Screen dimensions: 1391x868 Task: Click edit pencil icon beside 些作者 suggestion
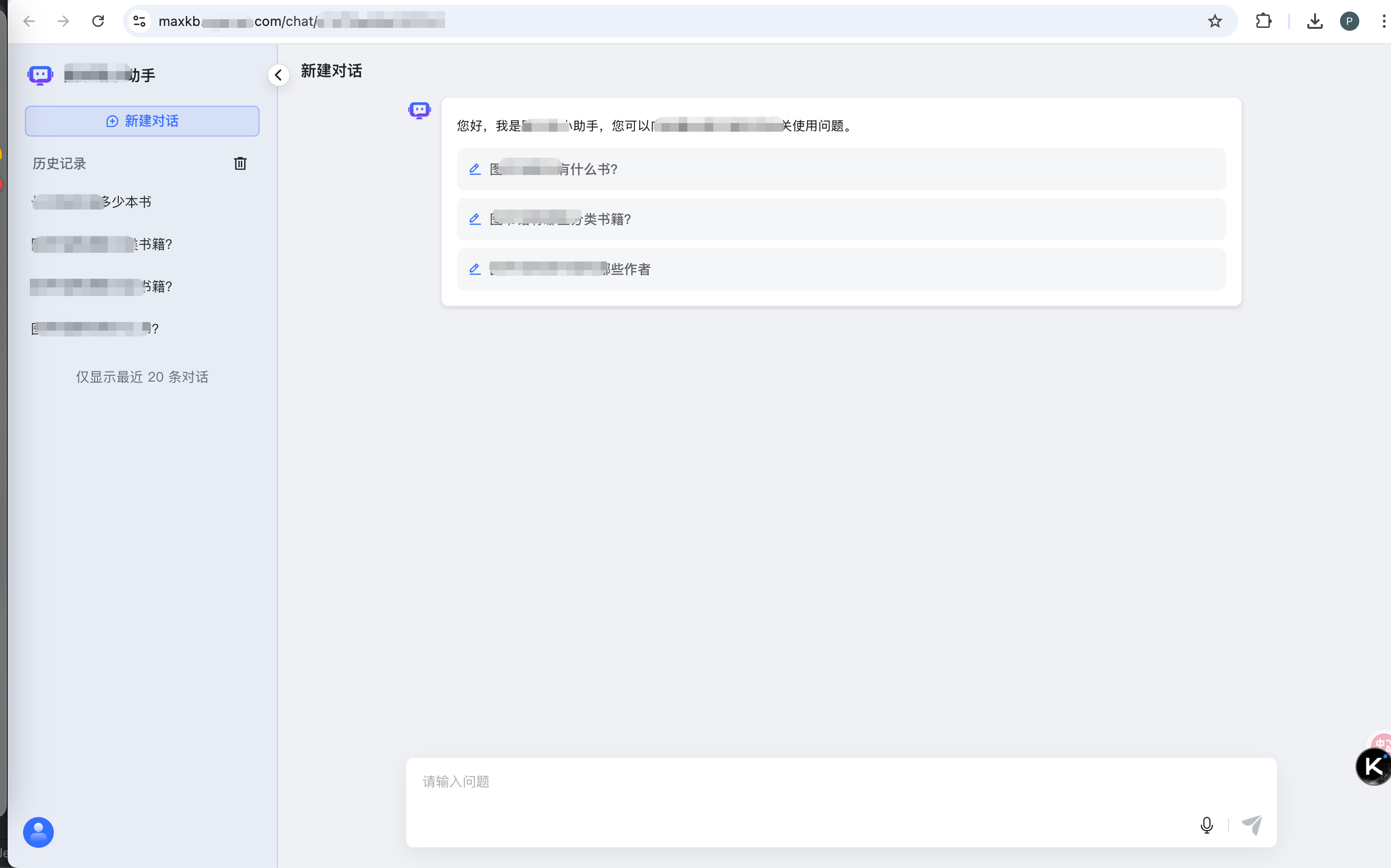pyautogui.click(x=475, y=269)
